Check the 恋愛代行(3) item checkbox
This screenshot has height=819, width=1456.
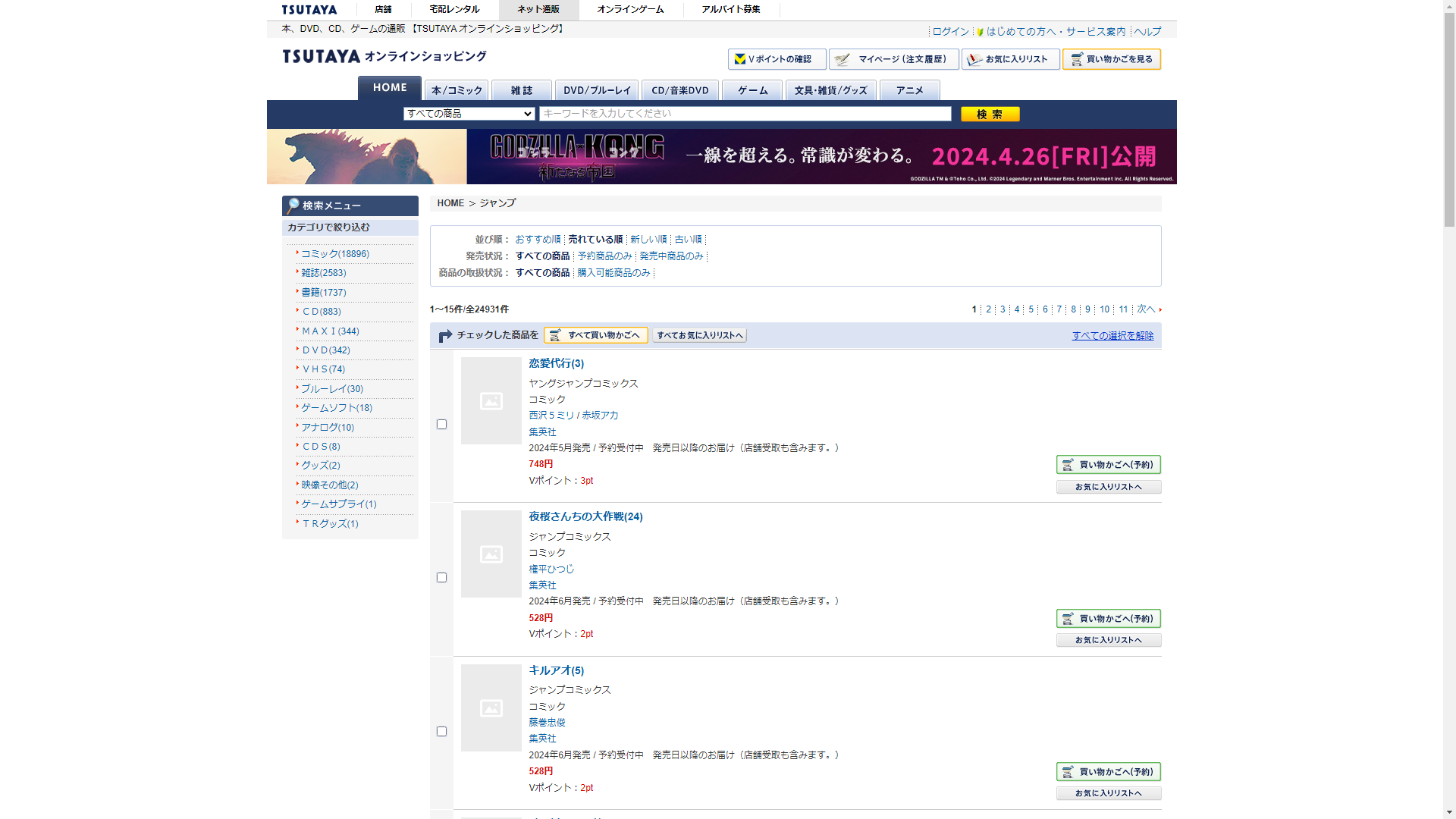click(441, 425)
